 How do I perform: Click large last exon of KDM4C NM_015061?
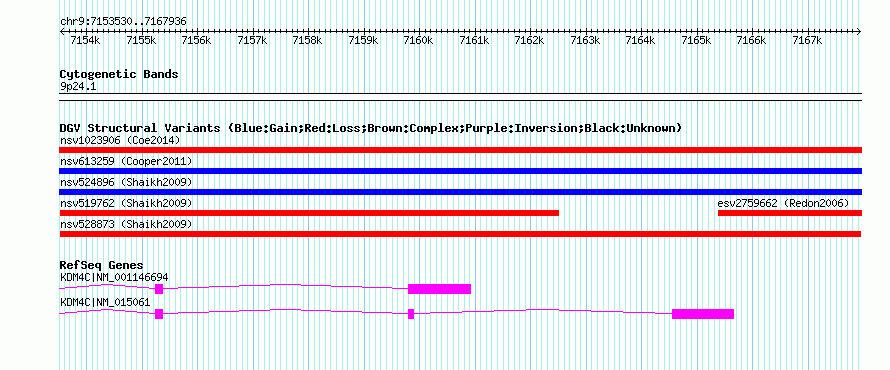[703, 314]
